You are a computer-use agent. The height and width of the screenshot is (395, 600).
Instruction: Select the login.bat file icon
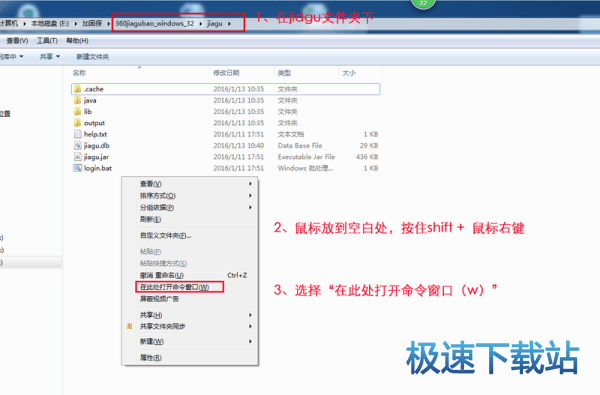[78, 168]
